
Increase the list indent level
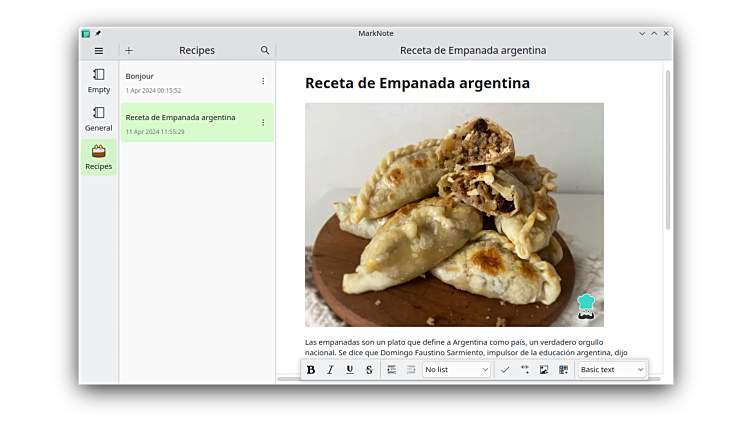pyautogui.click(x=391, y=370)
